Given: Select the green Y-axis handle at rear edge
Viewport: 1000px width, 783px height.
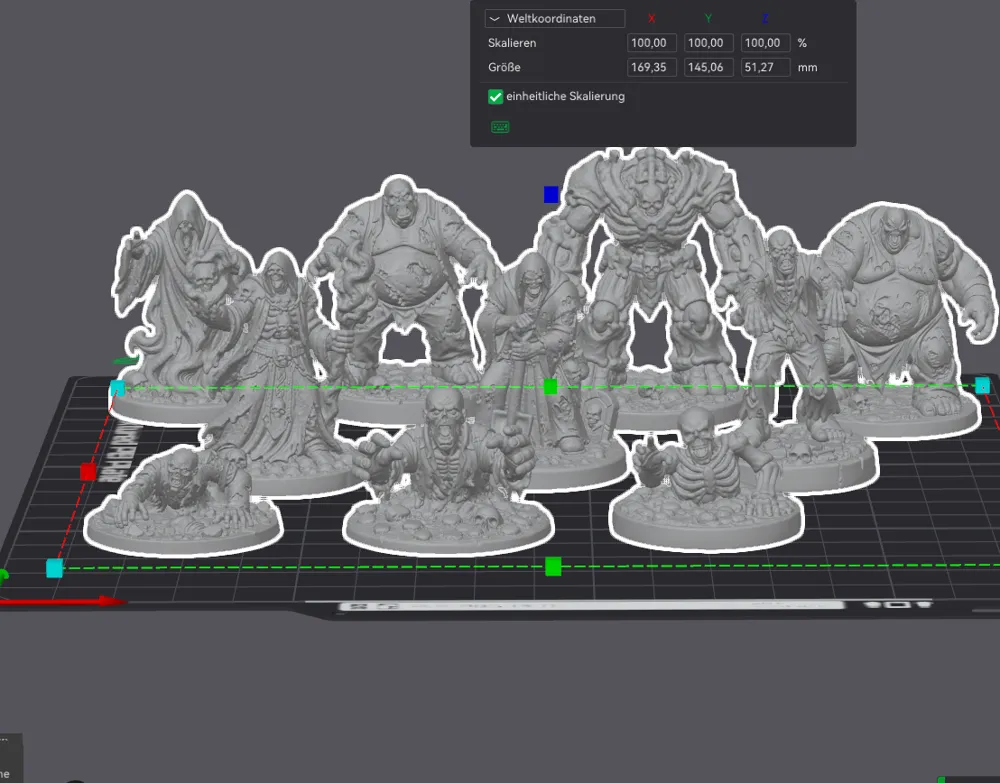Looking at the screenshot, I should click(550, 386).
